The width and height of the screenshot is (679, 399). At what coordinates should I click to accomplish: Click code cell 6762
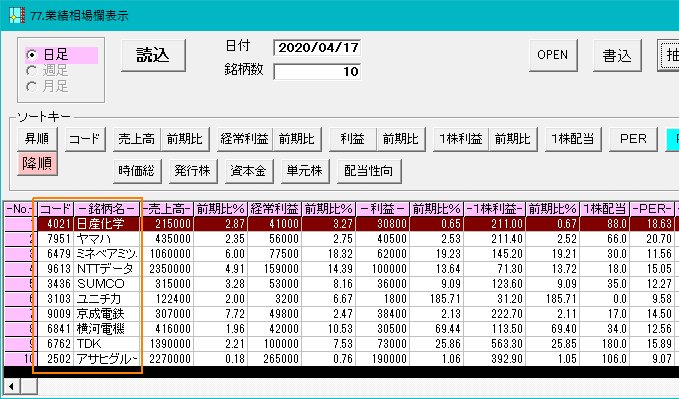[x=55, y=344]
